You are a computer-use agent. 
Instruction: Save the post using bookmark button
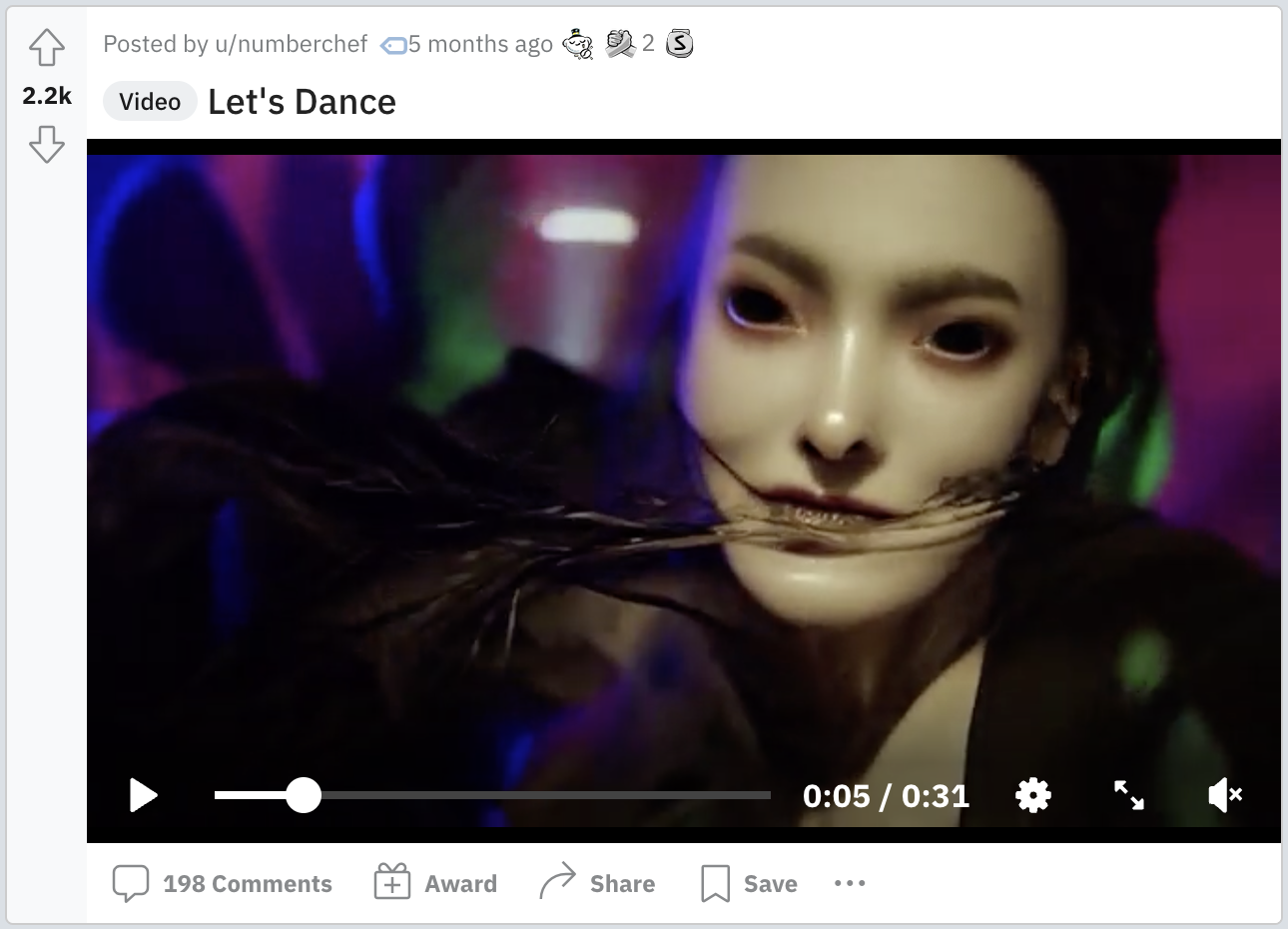tap(749, 884)
